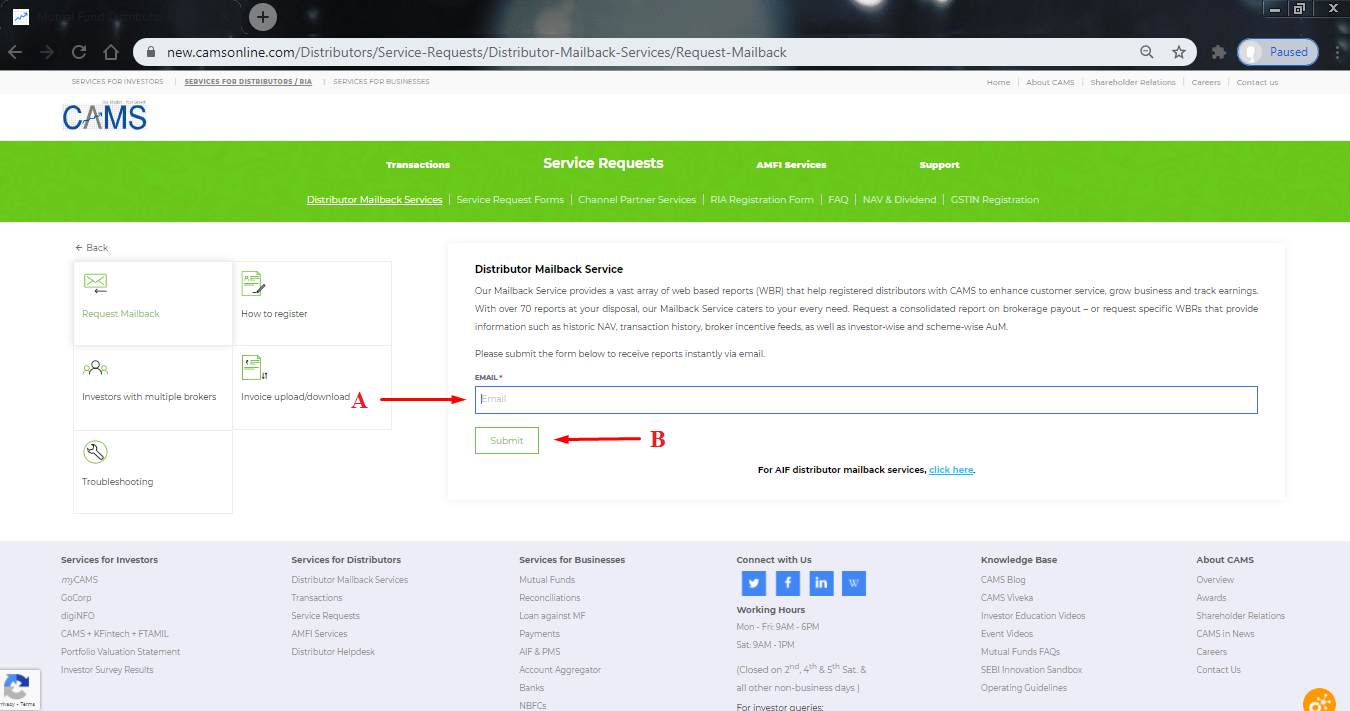The width and height of the screenshot is (1350, 711).
Task: Go to browser home page
Action: pos(111,52)
